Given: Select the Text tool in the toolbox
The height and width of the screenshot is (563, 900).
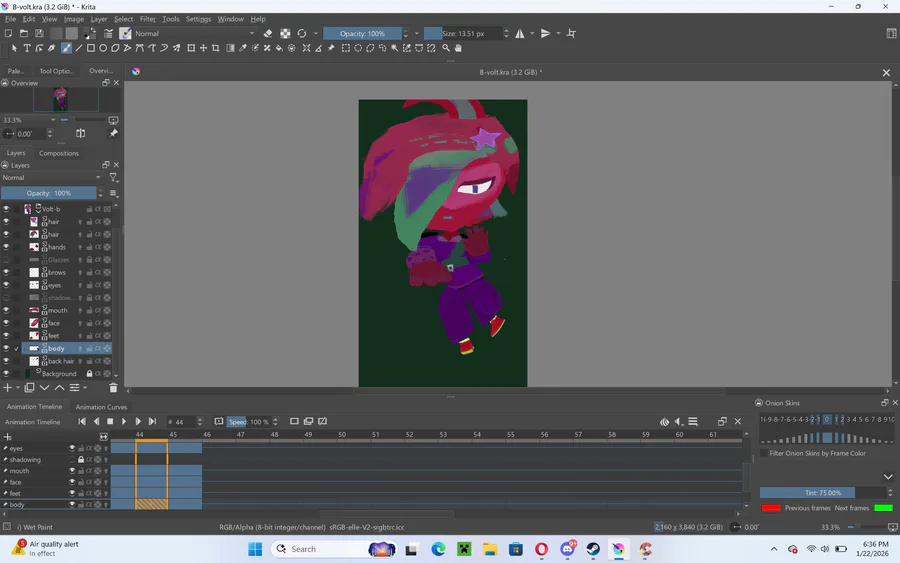Looking at the screenshot, I should coord(26,48).
